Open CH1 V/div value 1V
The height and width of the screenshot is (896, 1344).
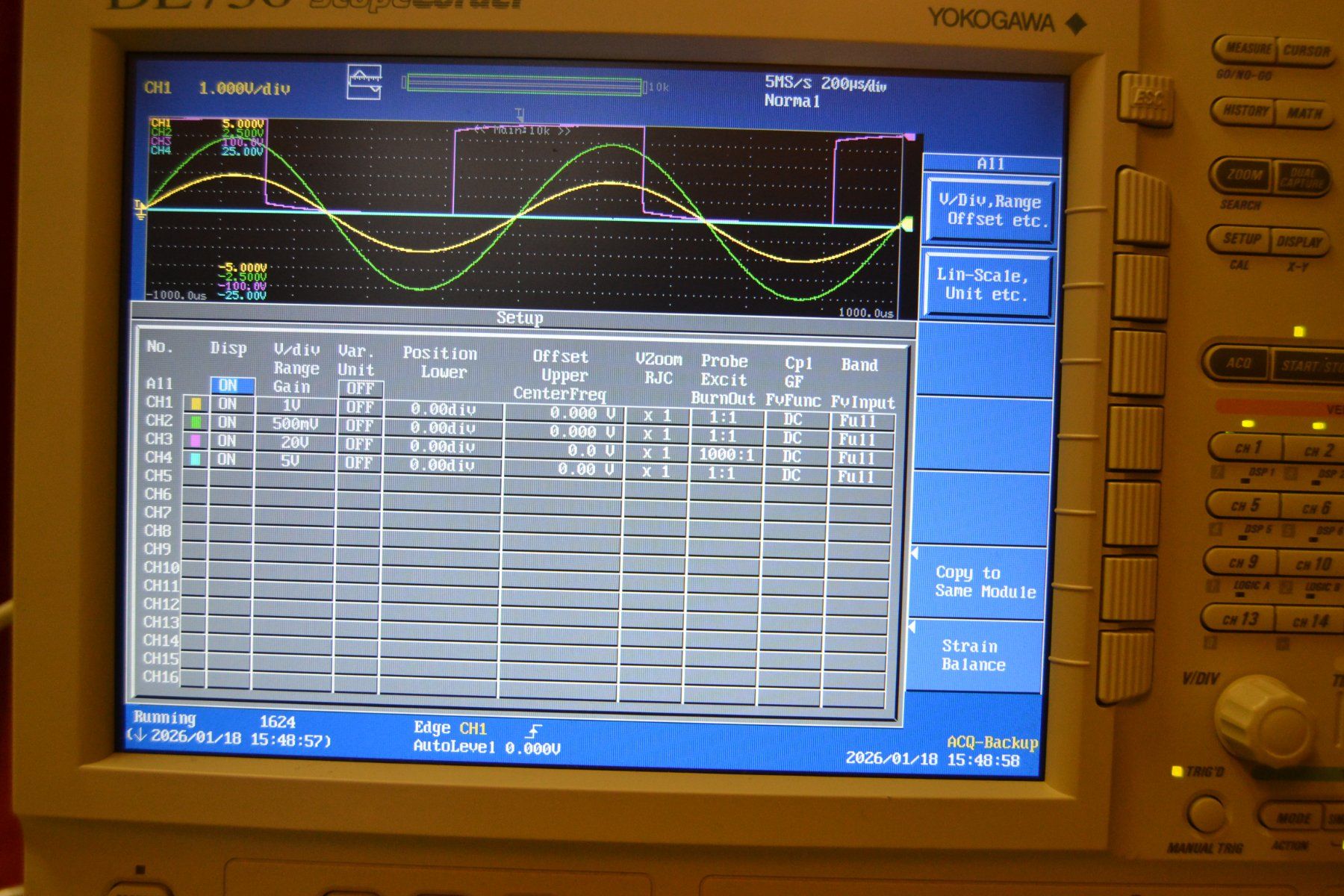(x=294, y=405)
